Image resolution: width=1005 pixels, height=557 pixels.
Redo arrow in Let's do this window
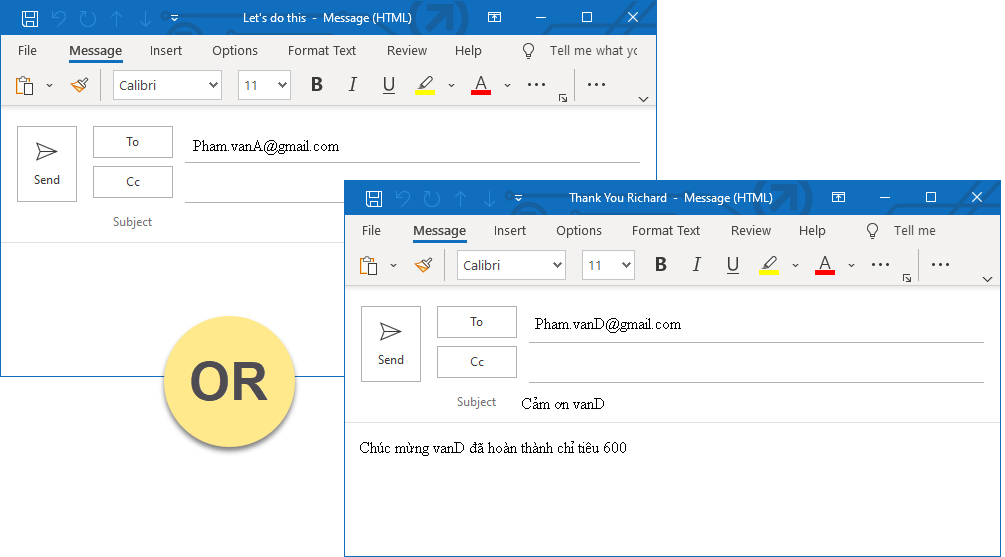point(88,19)
